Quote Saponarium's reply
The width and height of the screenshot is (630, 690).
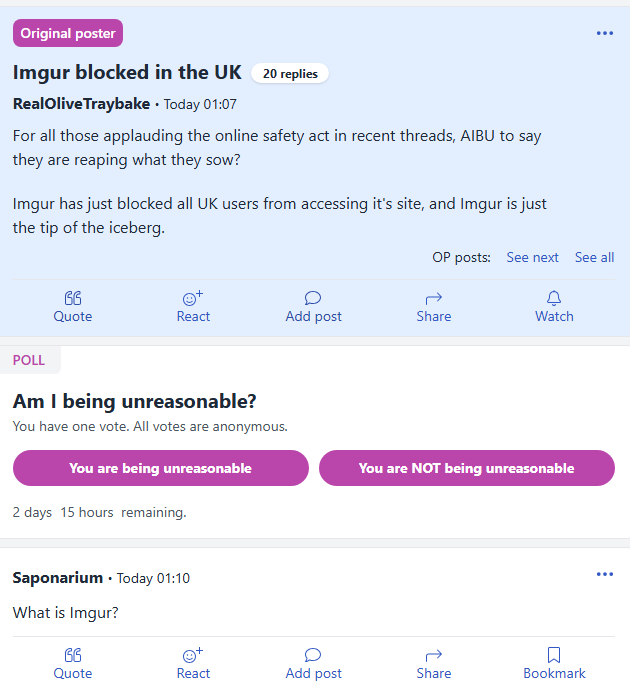tap(72, 663)
